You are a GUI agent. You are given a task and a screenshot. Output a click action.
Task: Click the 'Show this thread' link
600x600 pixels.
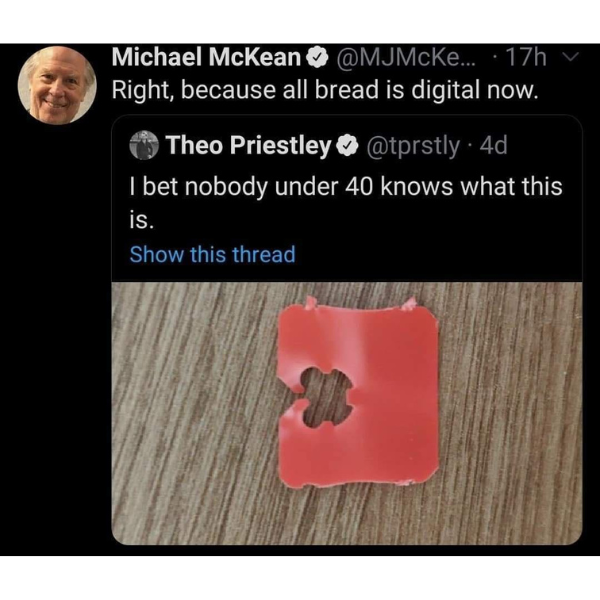tap(213, 254)
